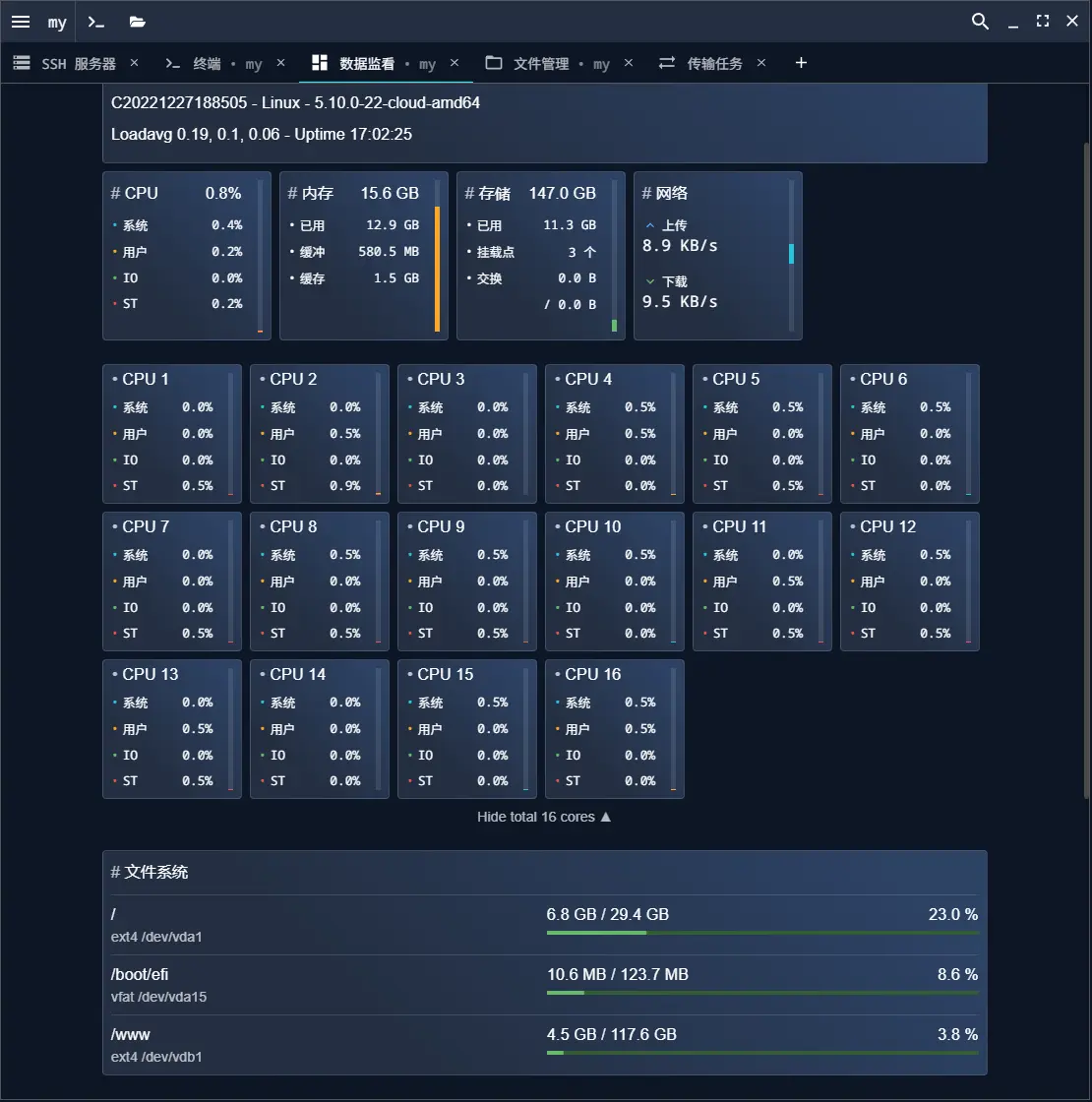
Task: Click the 580.5 MB buffer value
Action: (389, 252)
